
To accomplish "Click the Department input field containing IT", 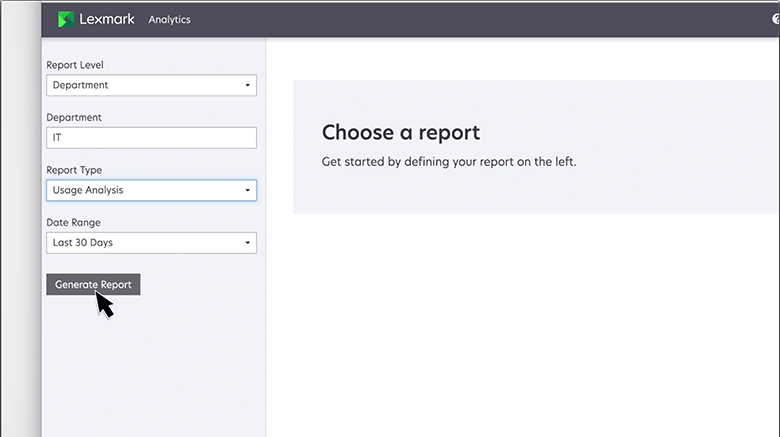I will [x=151, y=138].
